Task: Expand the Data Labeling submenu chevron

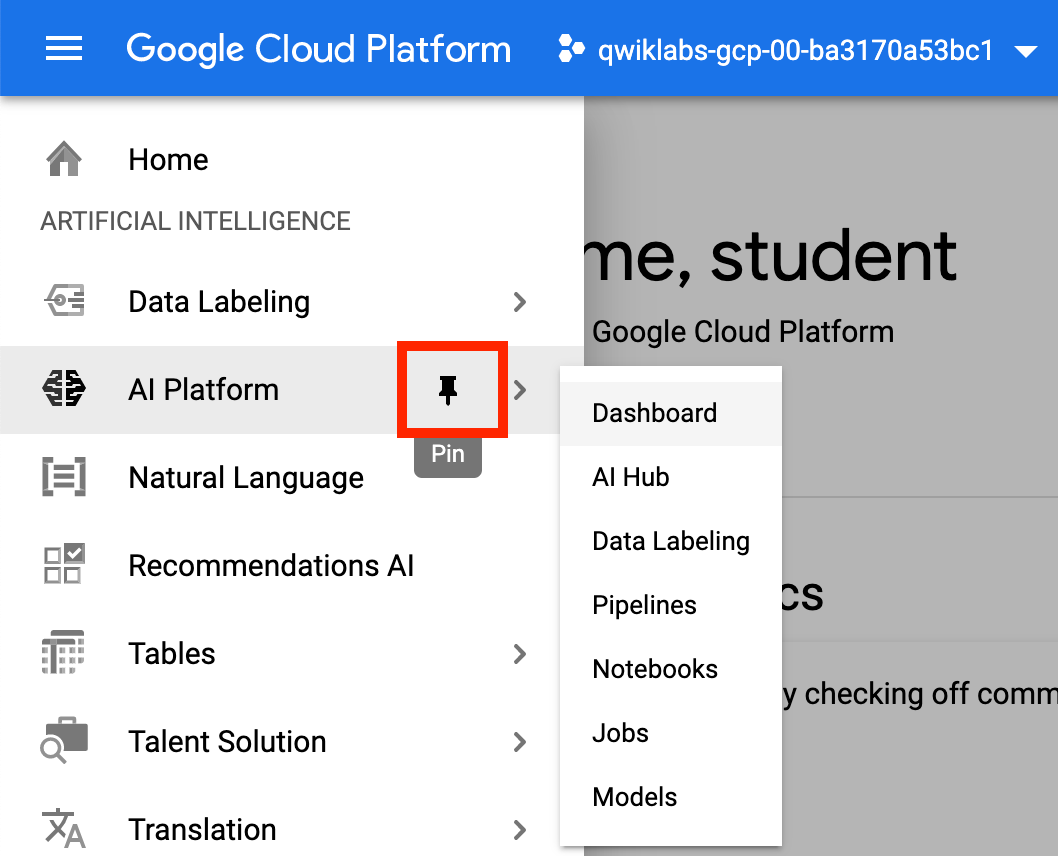Action: click(519, 302)
